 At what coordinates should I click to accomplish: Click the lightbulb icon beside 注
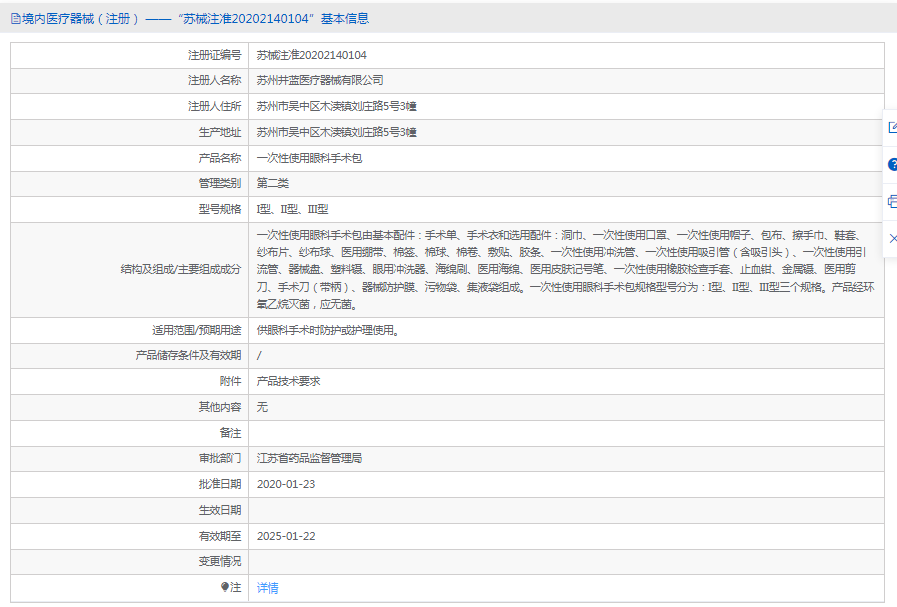pos(225,588)
